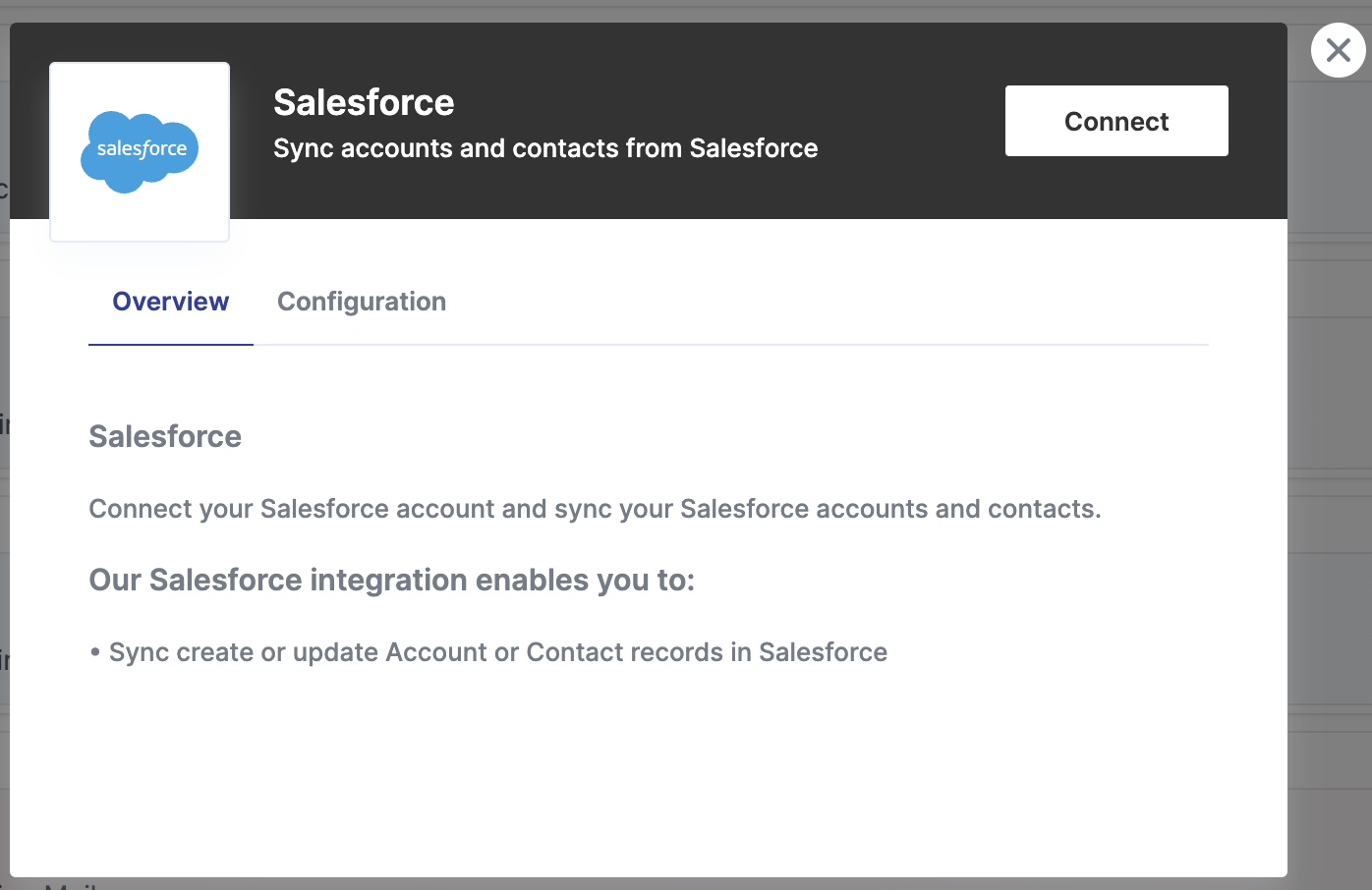Switch to the Overview tab
This screenshot has width=1372, height=890.
[x=171, y=302]
